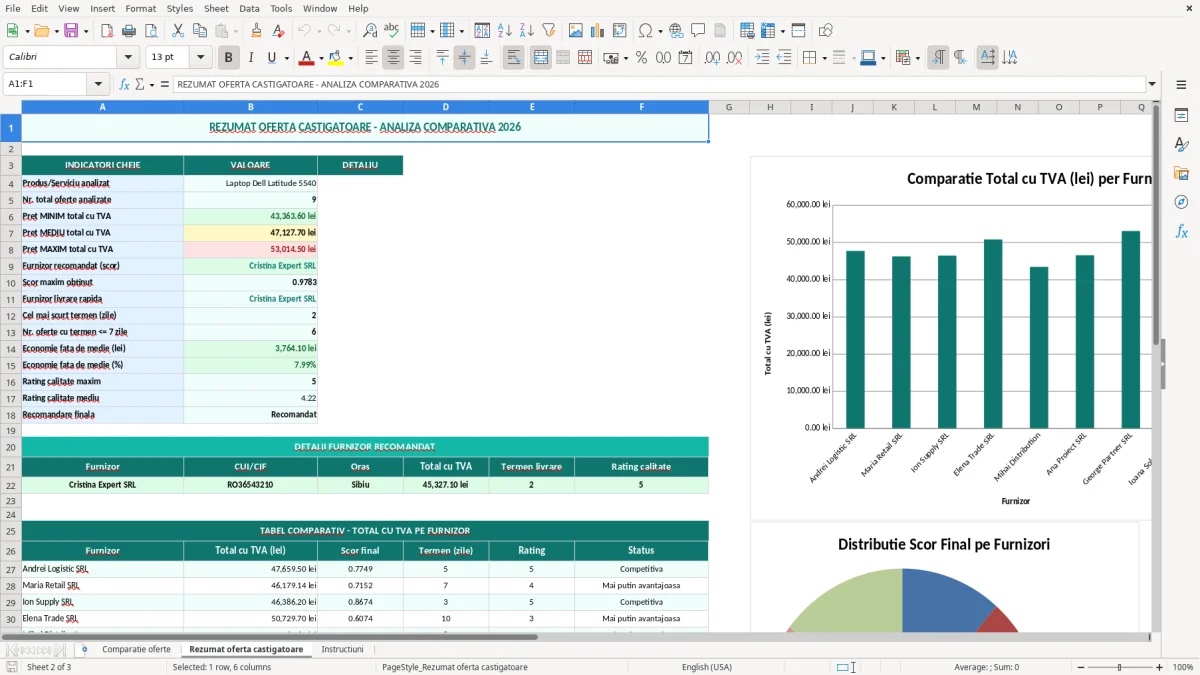Open the sidebar Gallery panel
The width and height of the screenshot is (1200, 675).
(x=1181, y=173)
